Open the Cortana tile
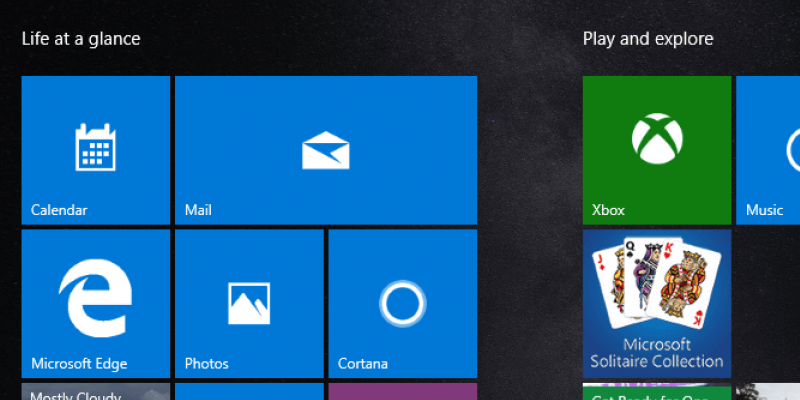This screenshot has width=800, height=400. coord(403,304)
